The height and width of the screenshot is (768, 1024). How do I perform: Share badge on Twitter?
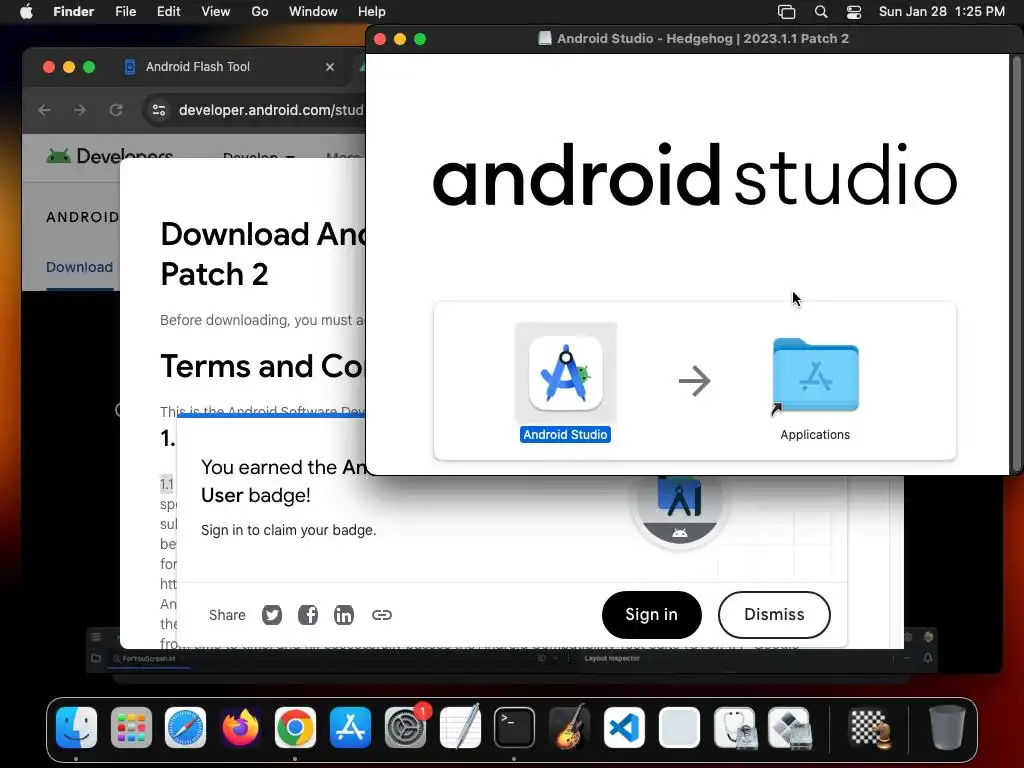point(272,615)
